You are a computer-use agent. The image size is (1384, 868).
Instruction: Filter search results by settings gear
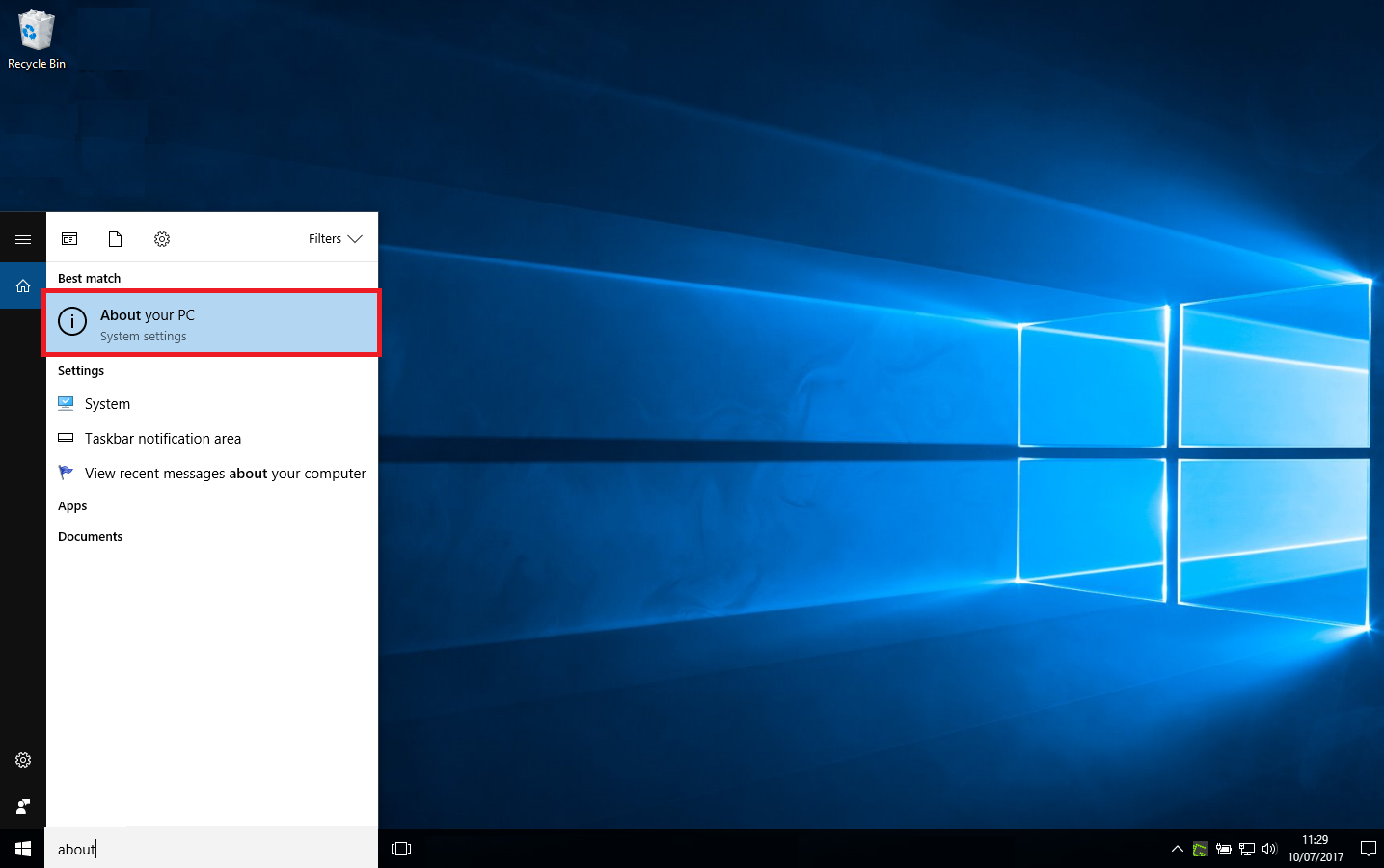tap(162, 239)
